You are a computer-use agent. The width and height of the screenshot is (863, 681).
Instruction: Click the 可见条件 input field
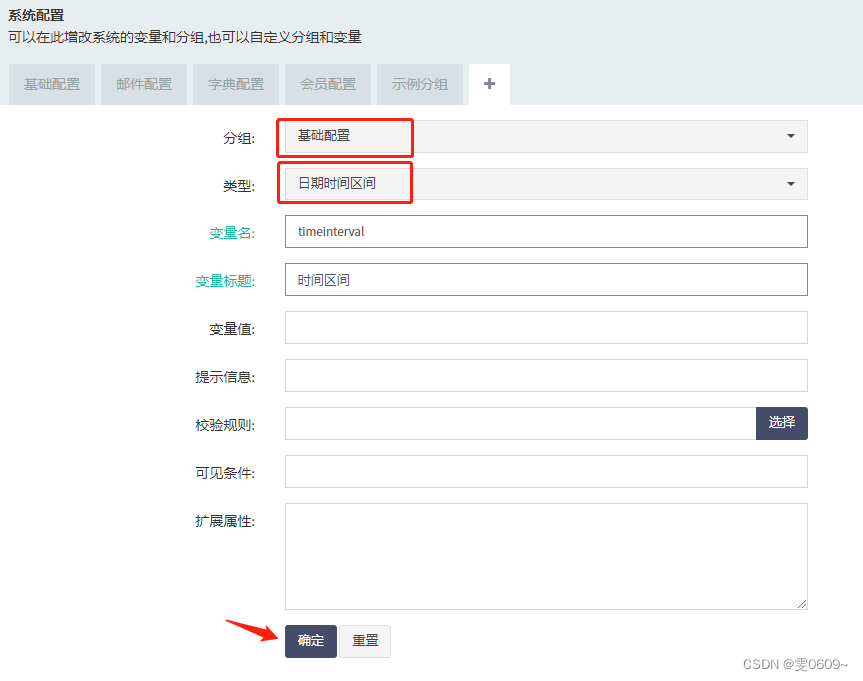[x=545, y=471]
